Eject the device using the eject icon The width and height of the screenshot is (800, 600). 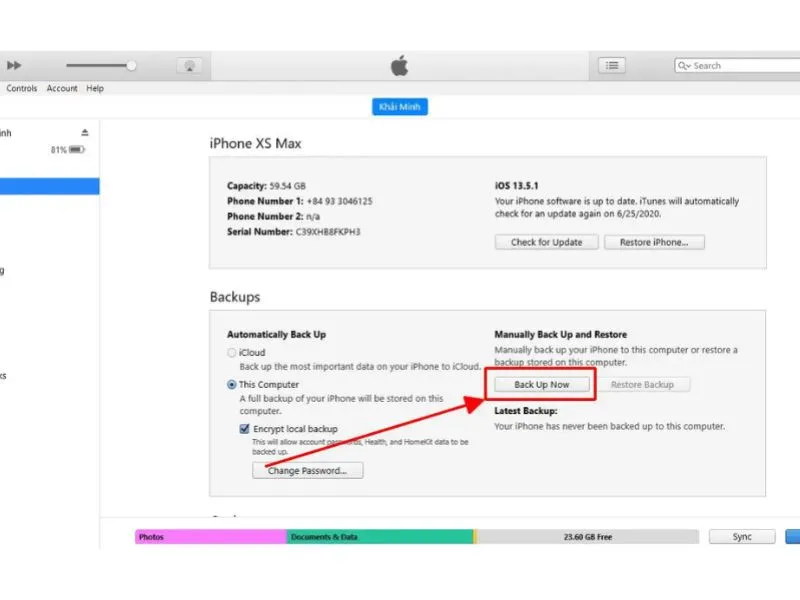point(85,133)
